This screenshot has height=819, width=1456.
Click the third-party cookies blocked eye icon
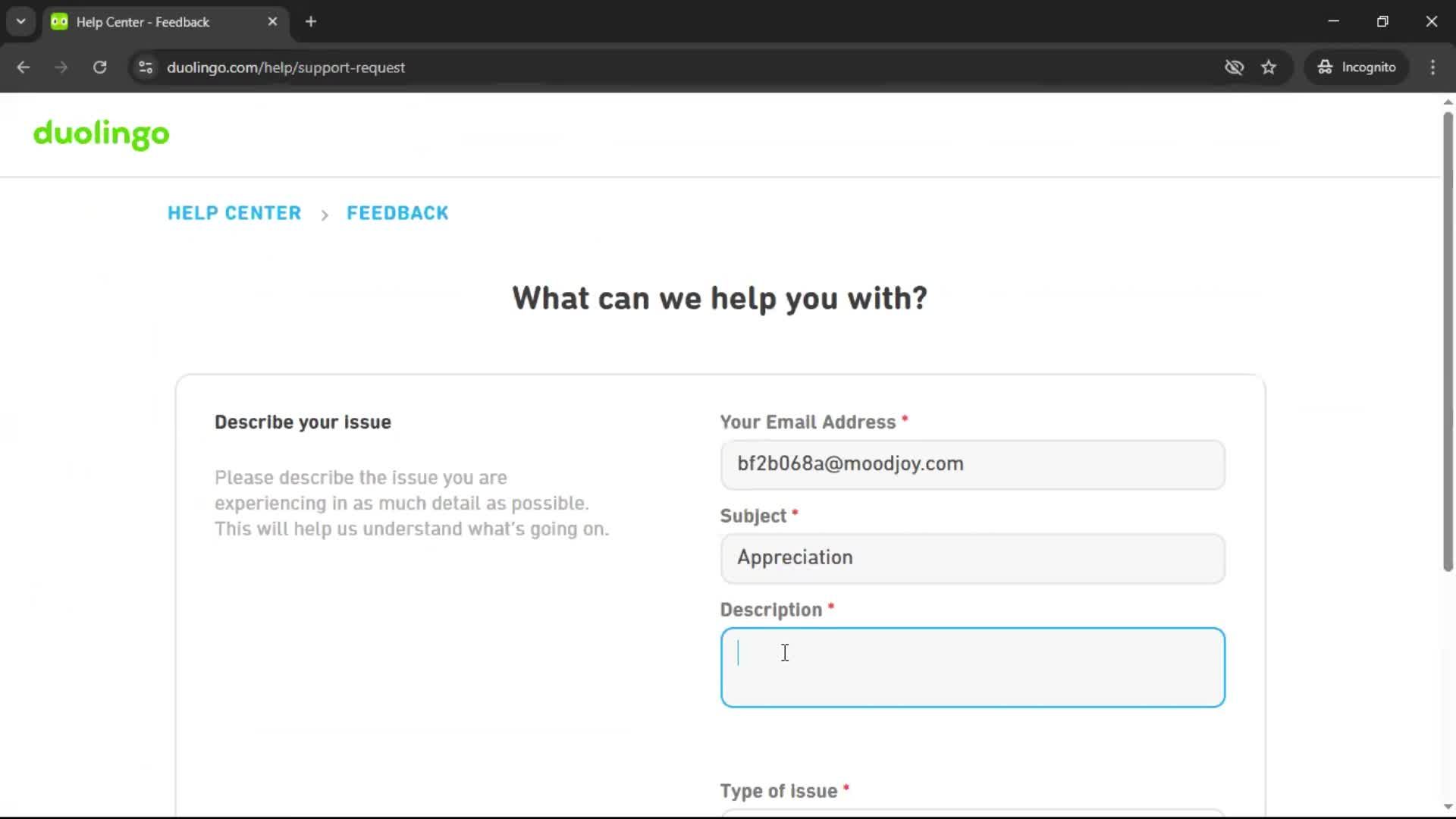click(x=1235, y=67)
